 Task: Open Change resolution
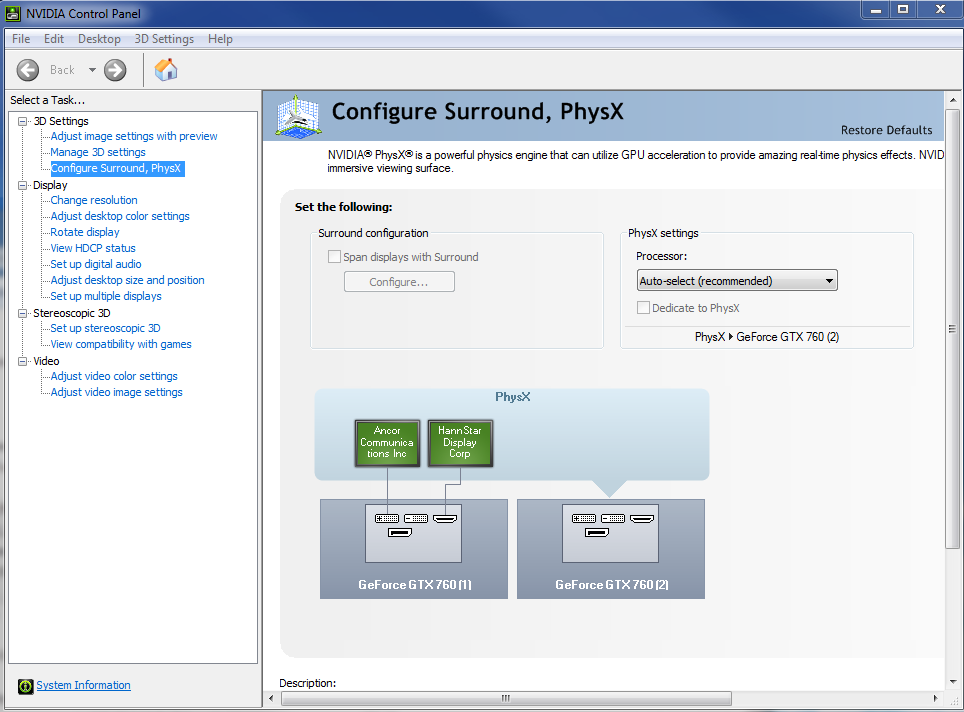coord(94,200)
